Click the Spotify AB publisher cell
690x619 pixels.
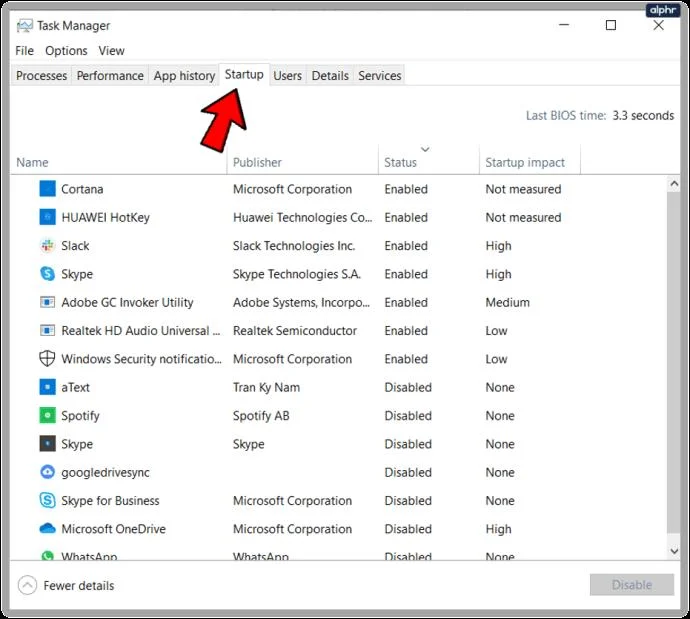261,416
